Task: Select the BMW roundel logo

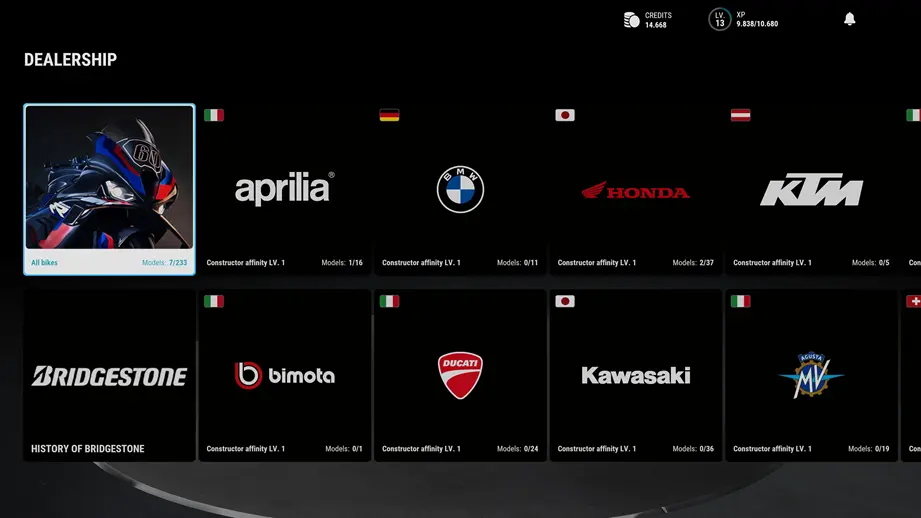Action: (460, 189)
